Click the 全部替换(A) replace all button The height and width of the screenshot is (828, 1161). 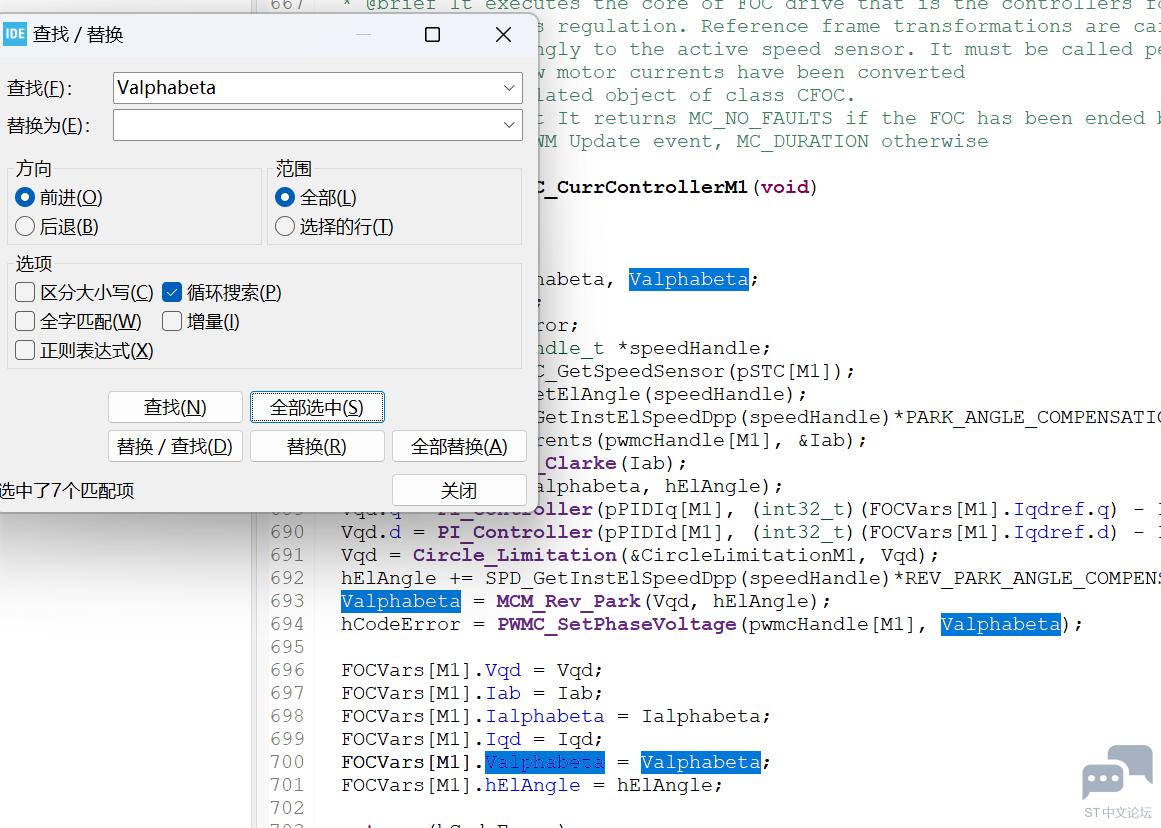pos(459,447)
